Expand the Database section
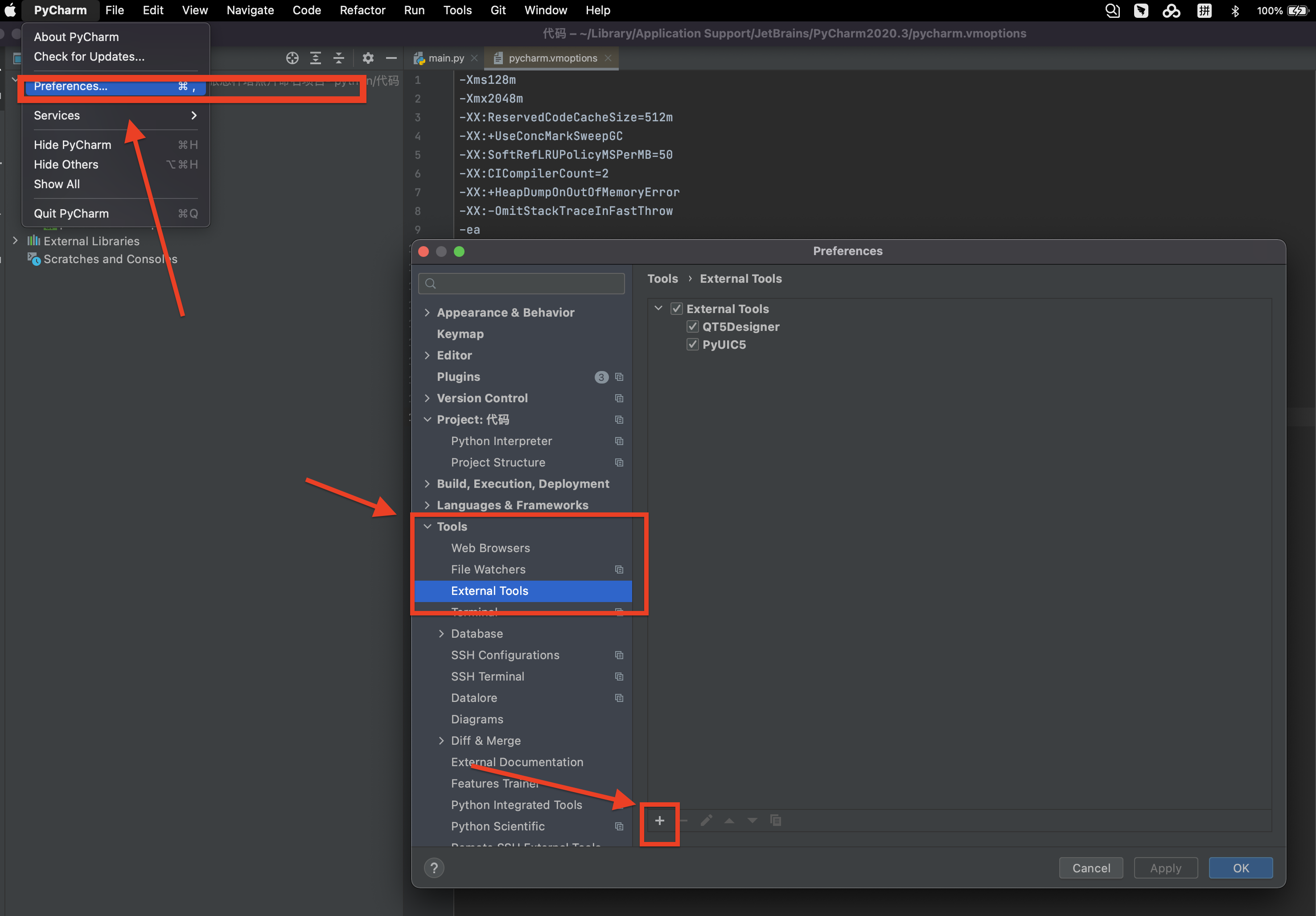Image resolution: width=1316 pixels, height=916 pixels. tap(441, 633)
